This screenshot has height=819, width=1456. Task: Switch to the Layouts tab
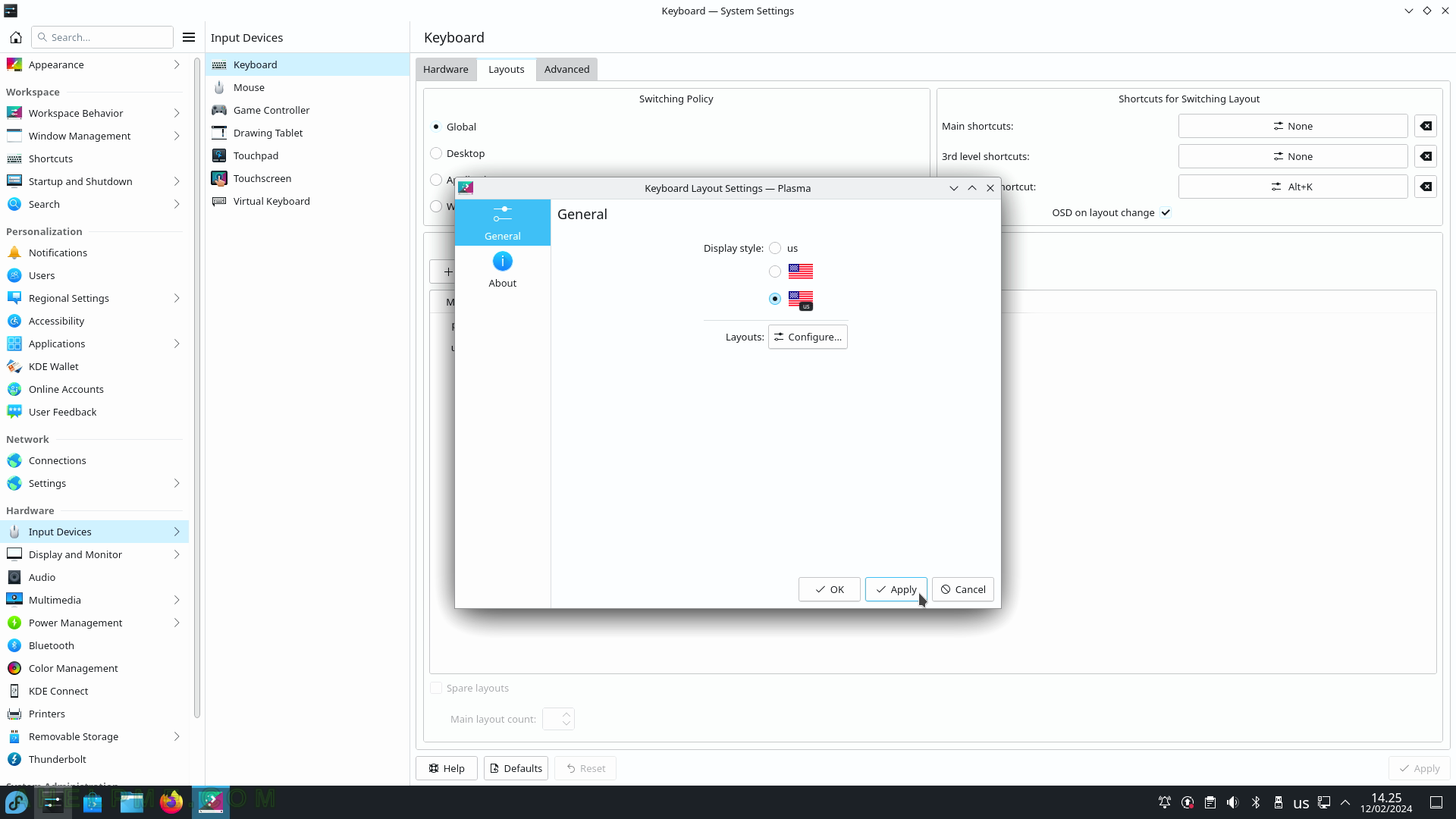click(x=506, y=69)
